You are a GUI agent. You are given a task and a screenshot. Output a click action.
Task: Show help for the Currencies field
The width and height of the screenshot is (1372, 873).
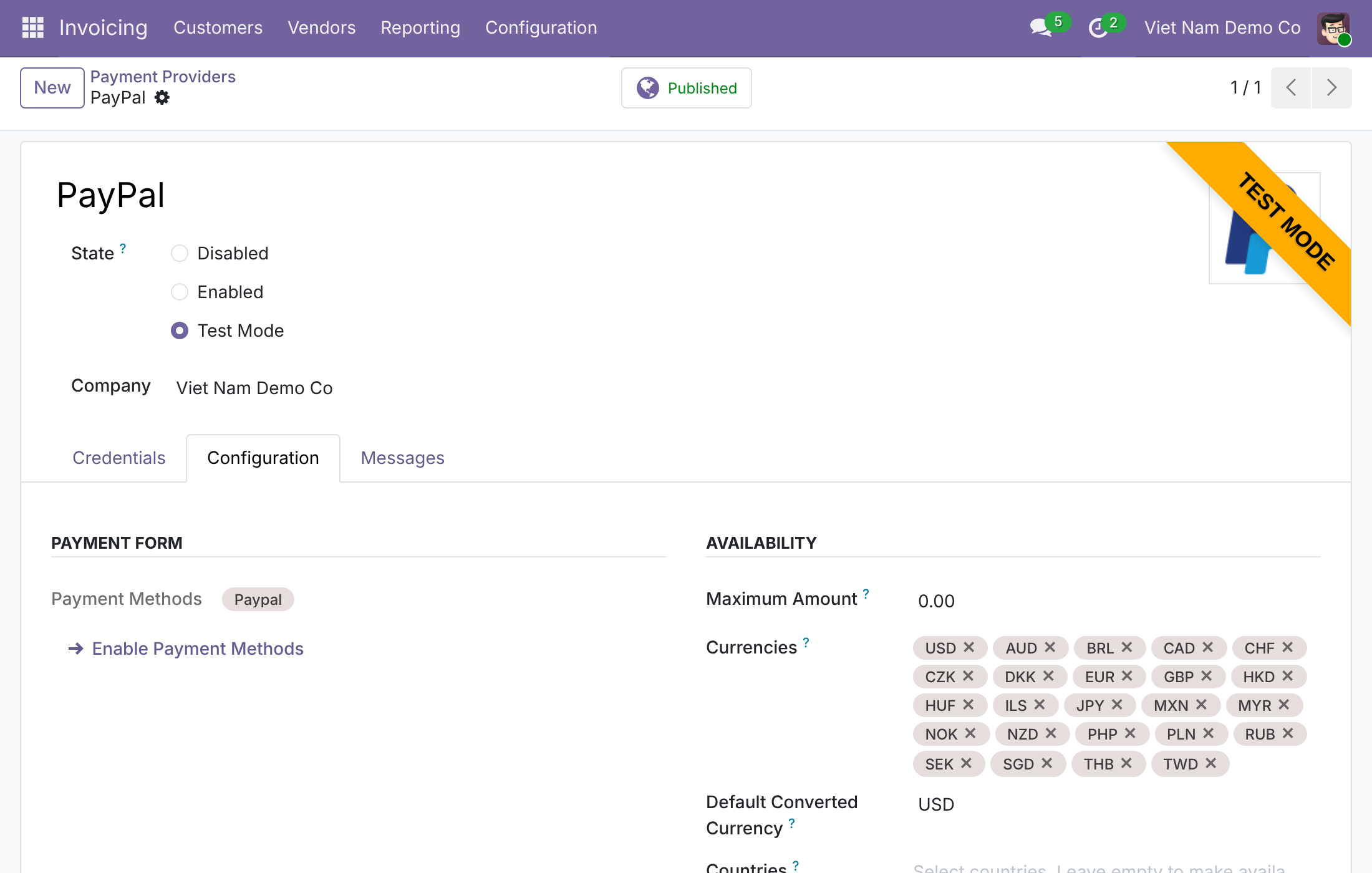(806, 642)
